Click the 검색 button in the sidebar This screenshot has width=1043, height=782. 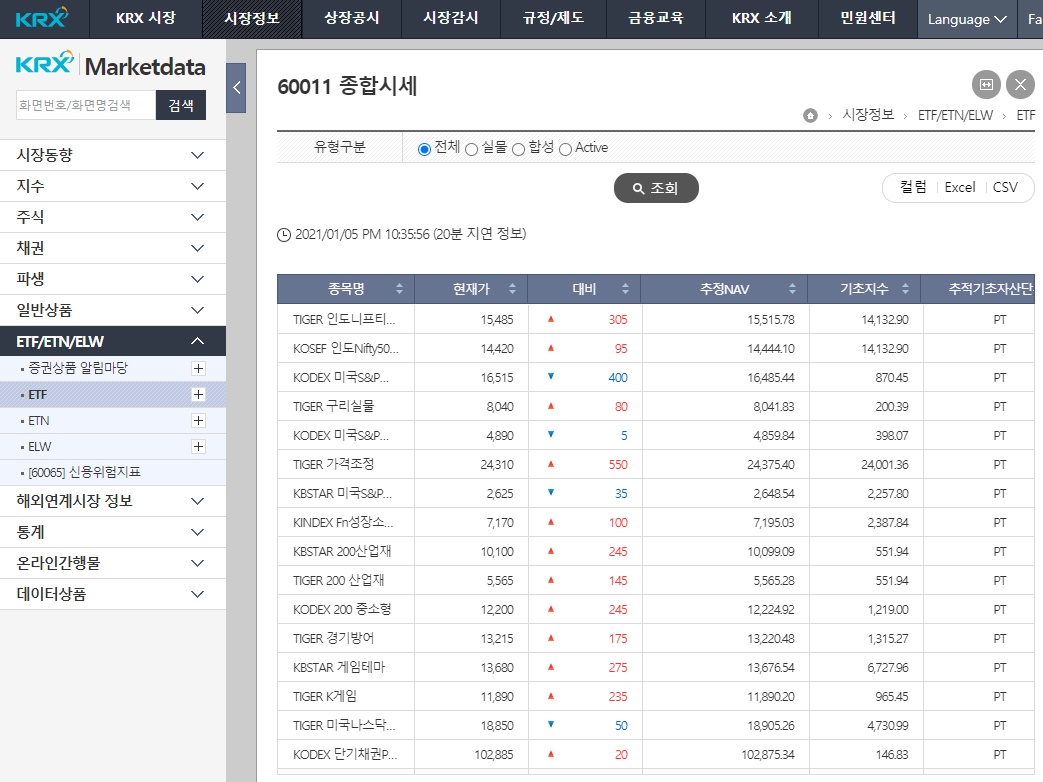181,105
